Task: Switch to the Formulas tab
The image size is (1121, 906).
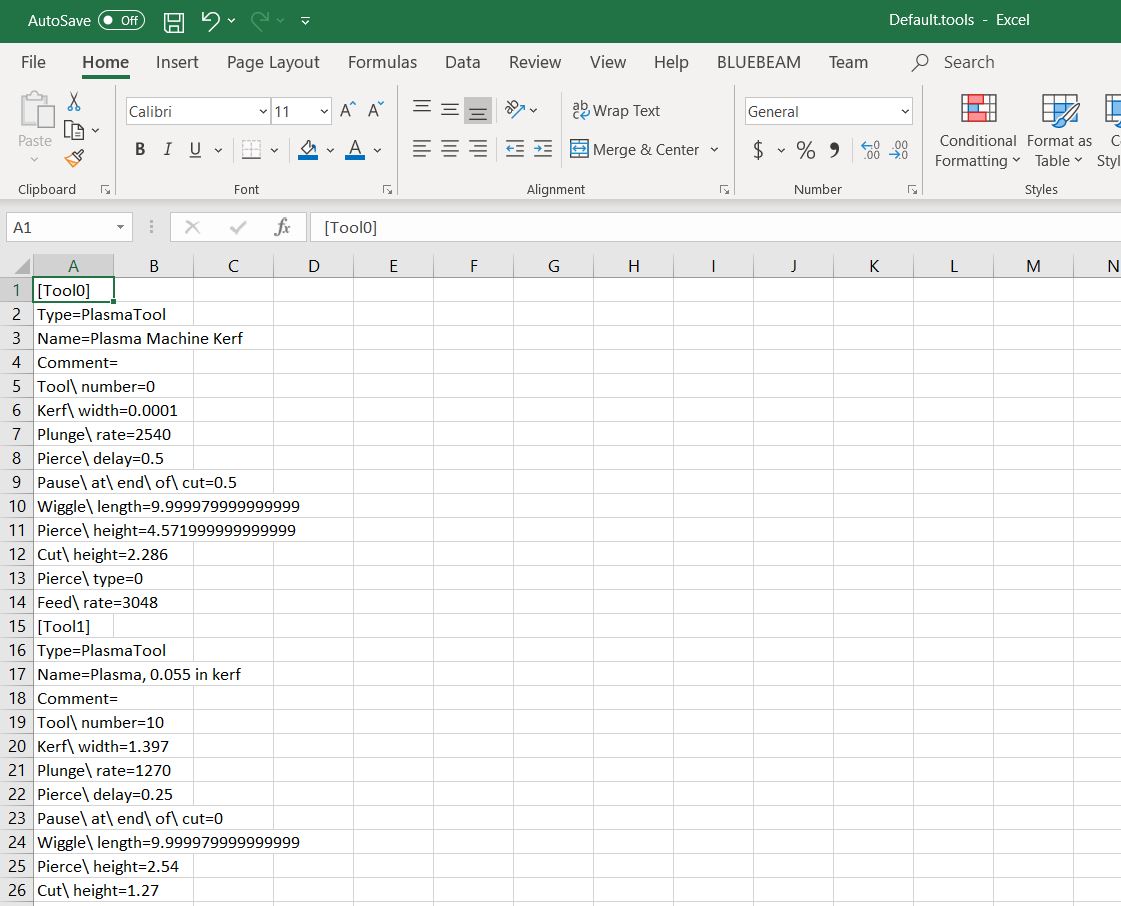Action: 382,62
